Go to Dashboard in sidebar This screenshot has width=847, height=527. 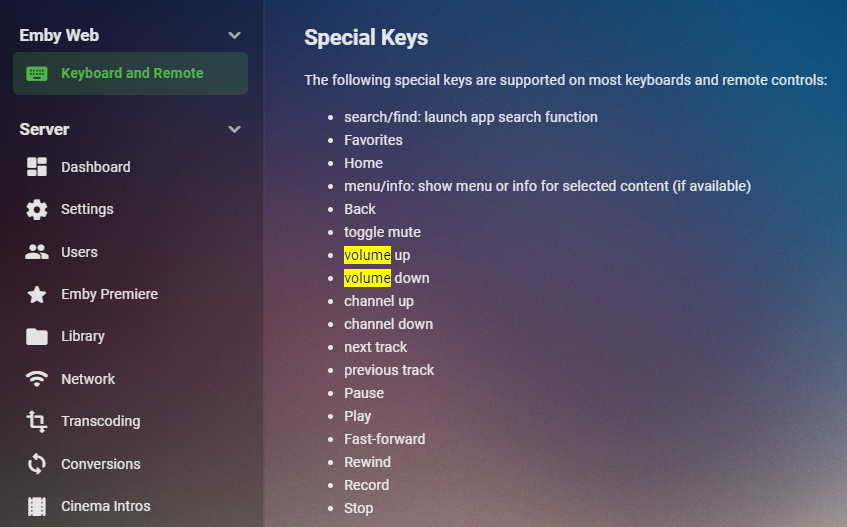(x=96, y=167)
